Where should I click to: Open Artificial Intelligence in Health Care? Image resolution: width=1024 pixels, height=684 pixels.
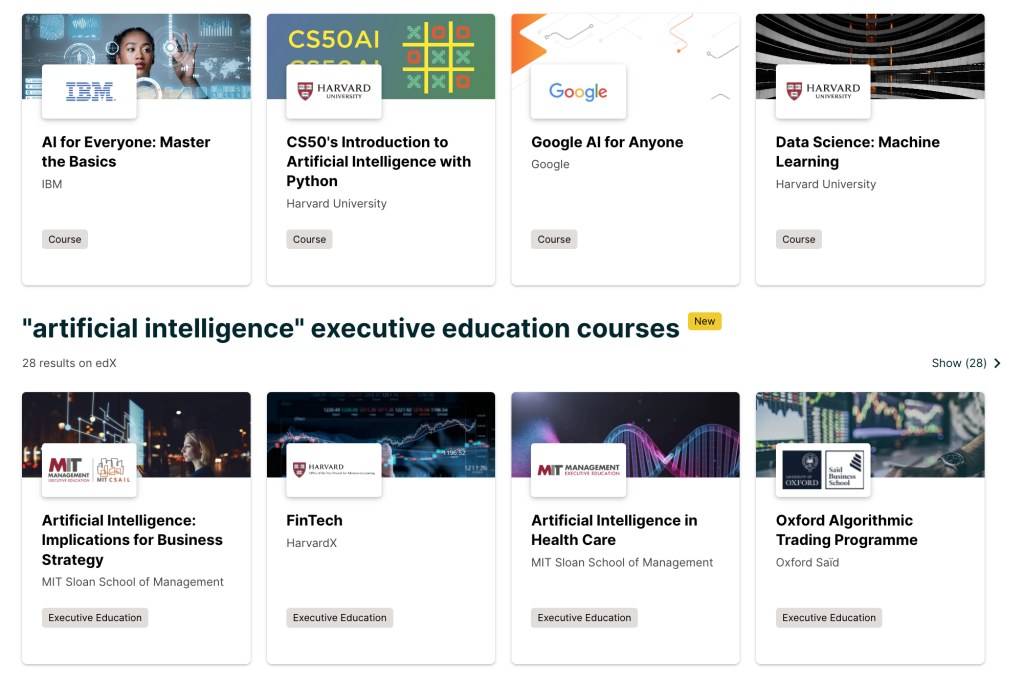tap(614, 530)
